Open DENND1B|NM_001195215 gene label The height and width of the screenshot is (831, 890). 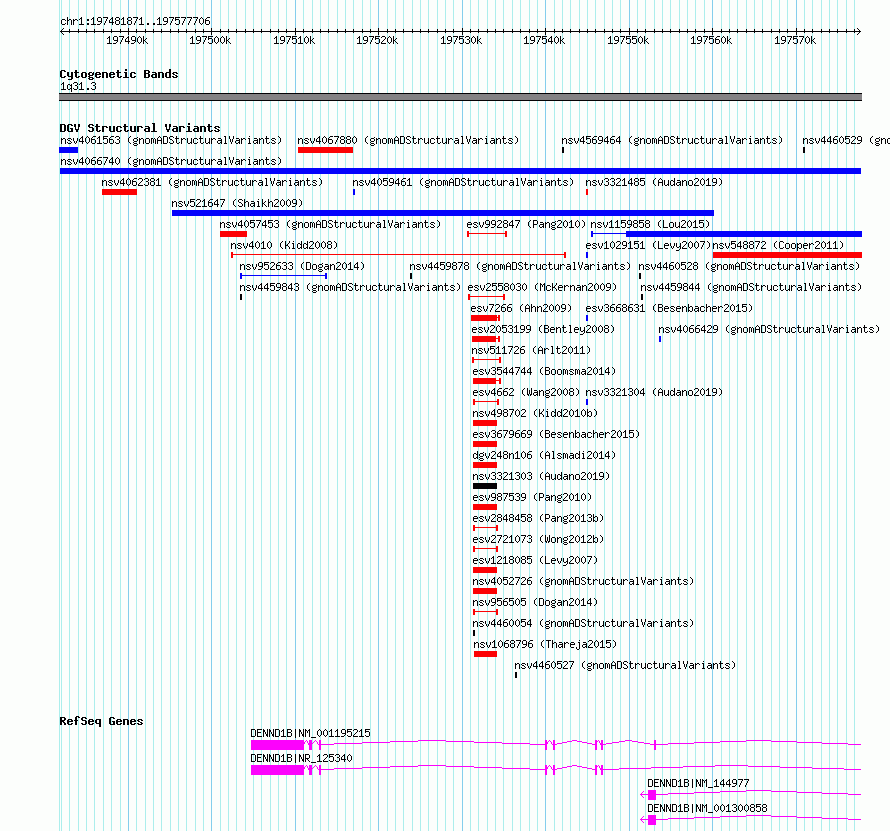coord(310,733)
